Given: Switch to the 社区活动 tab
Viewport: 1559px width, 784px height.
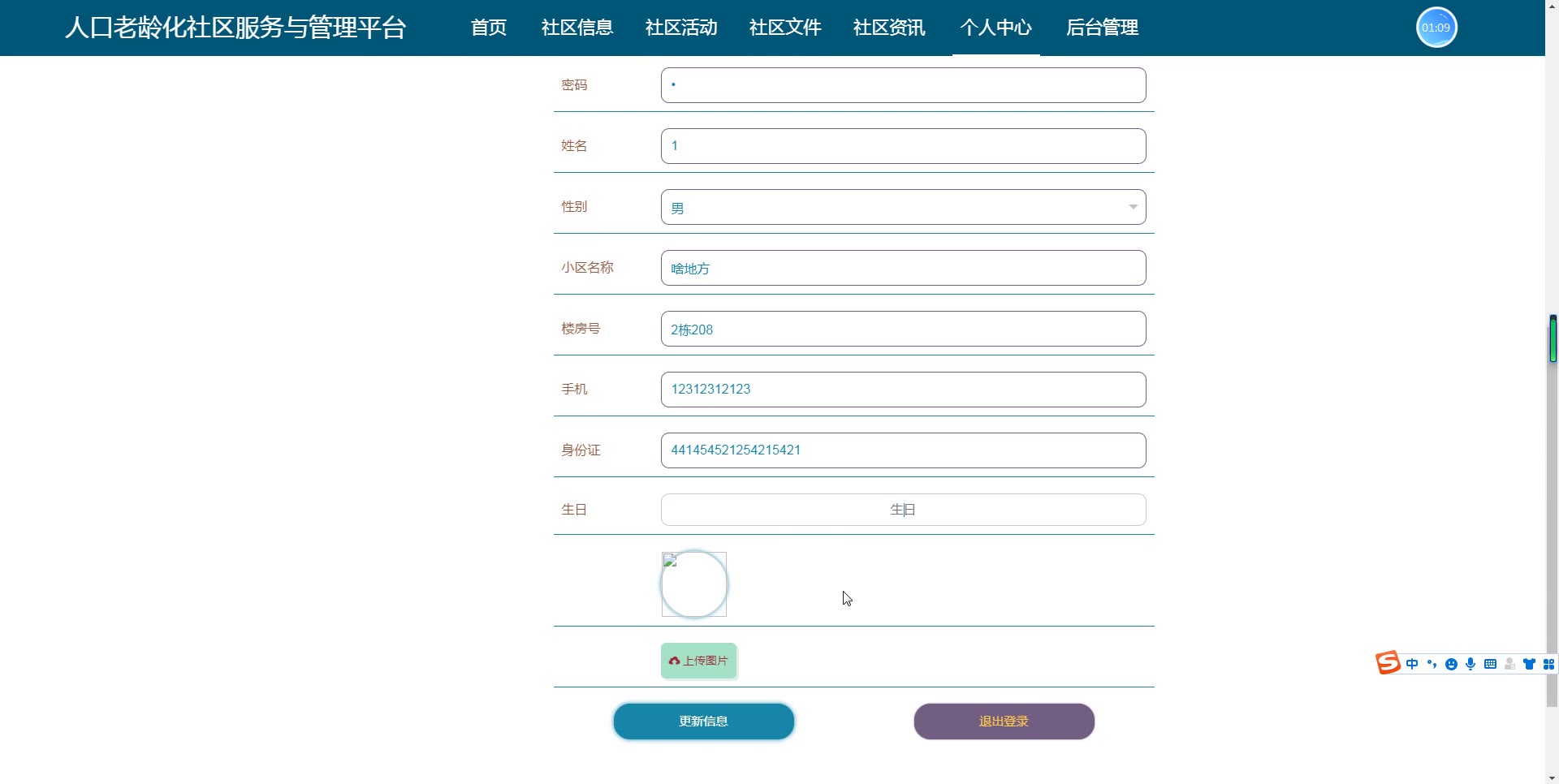Looking at the screenshot, I should pos(681,28).
